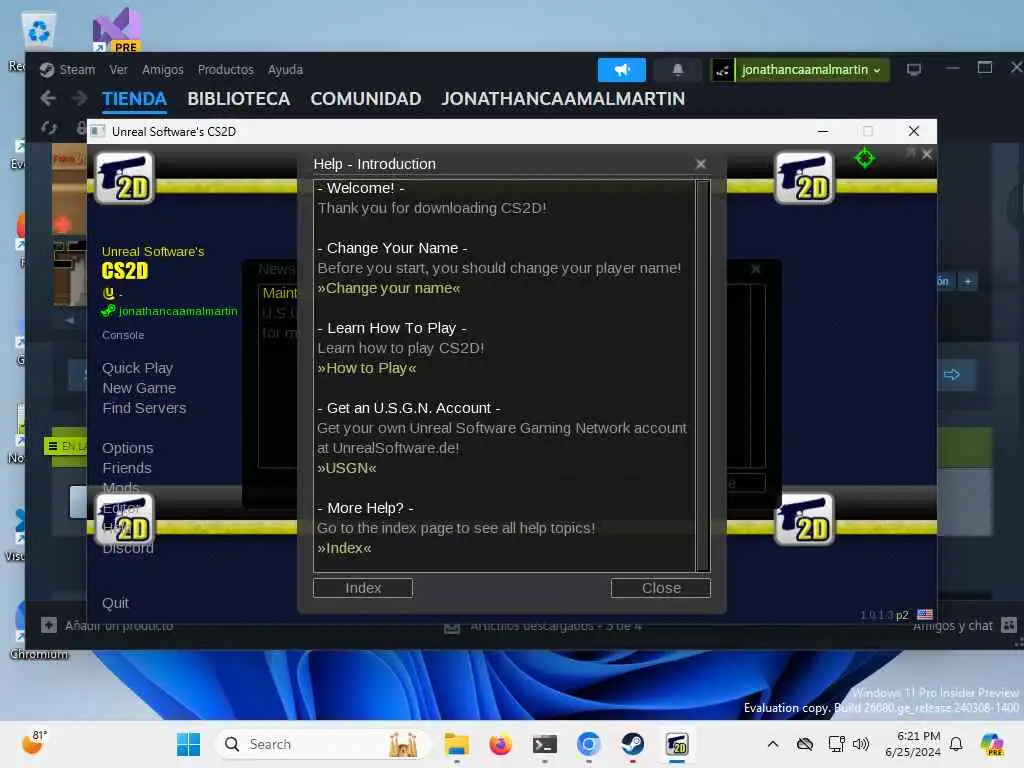Screen dimensions: 1024x768
Task: Click »Change your name« link
Action: point(389,288)
